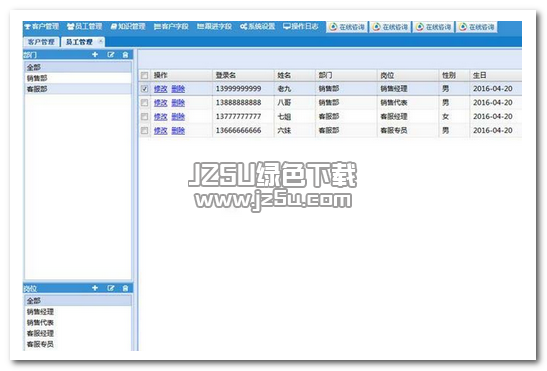Select 全部 in the 岗位 list
This screenshot has height=371, width=547.
click(78, 300)
